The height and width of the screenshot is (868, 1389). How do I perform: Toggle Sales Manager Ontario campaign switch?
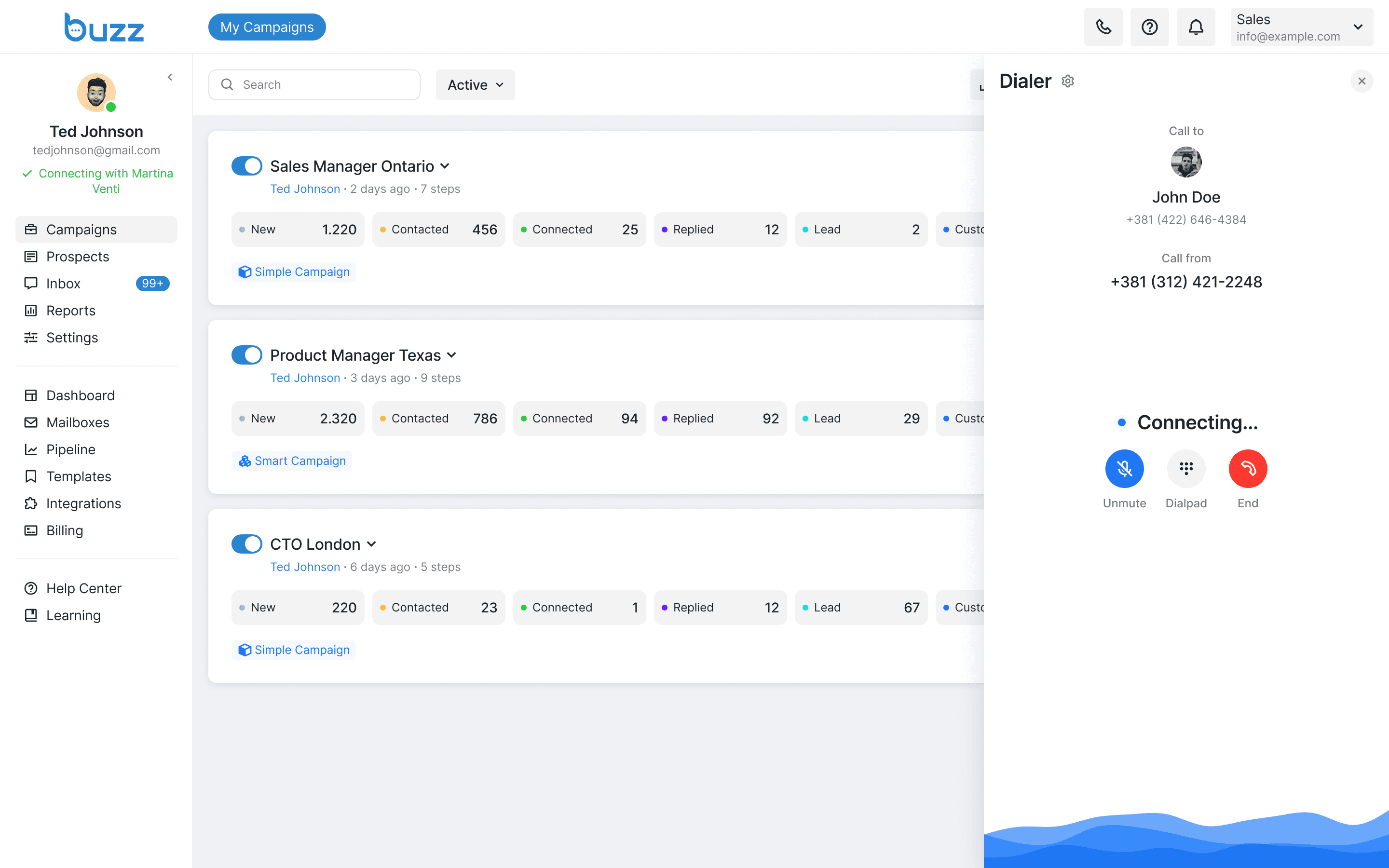point(247,166)
